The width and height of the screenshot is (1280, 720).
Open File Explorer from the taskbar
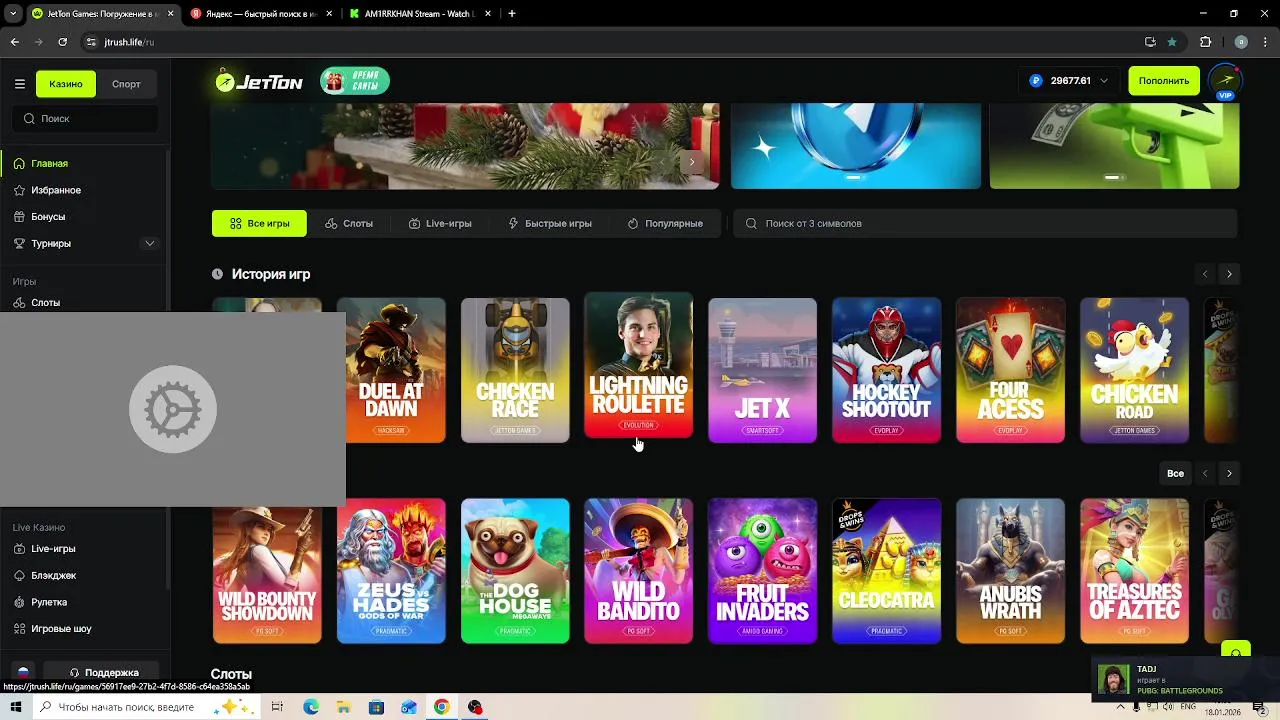pos(343,707)
